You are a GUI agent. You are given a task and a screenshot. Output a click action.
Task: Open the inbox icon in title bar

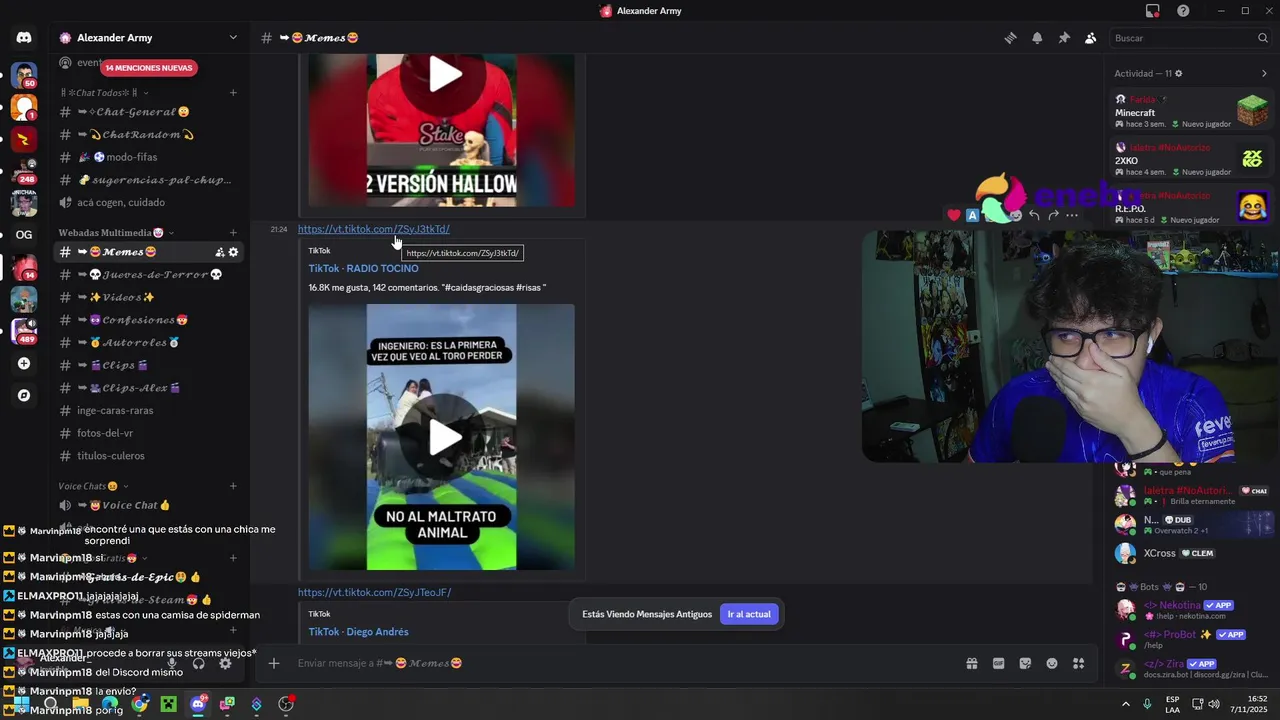tap(1153, 11)
